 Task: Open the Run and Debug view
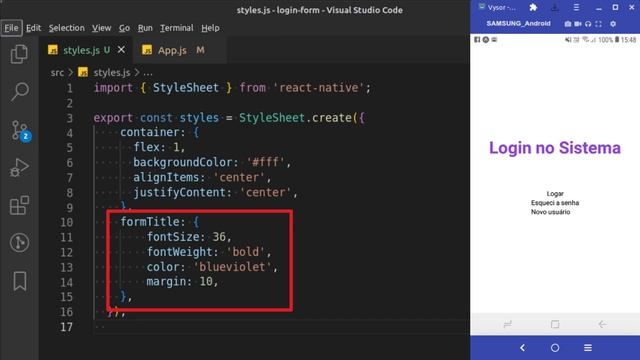point(19,168)
